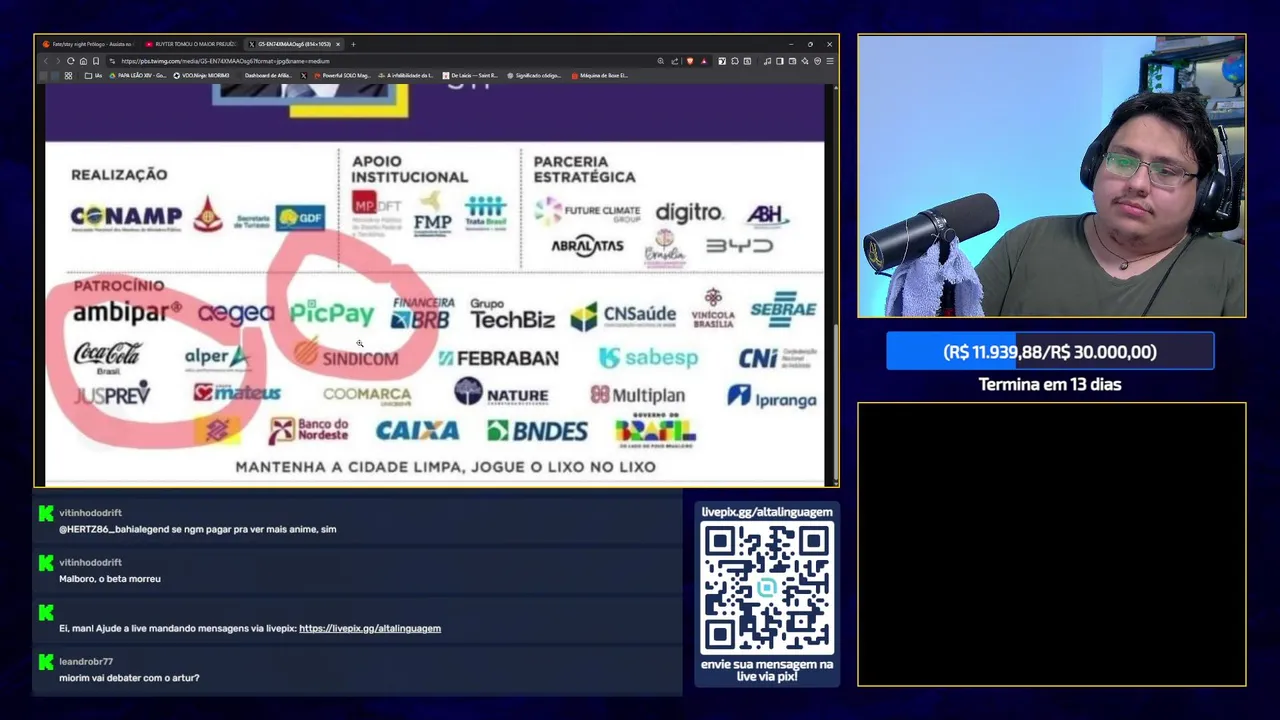Open Máquina de Boxe El bookmark
1280x720 pixels.
click(x=600, y=75)
